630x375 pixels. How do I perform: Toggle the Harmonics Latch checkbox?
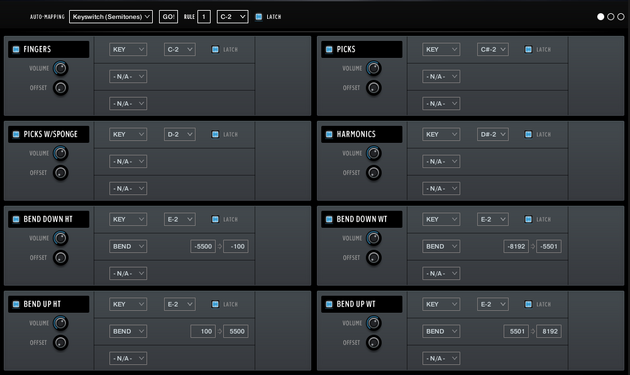(528, 134)
